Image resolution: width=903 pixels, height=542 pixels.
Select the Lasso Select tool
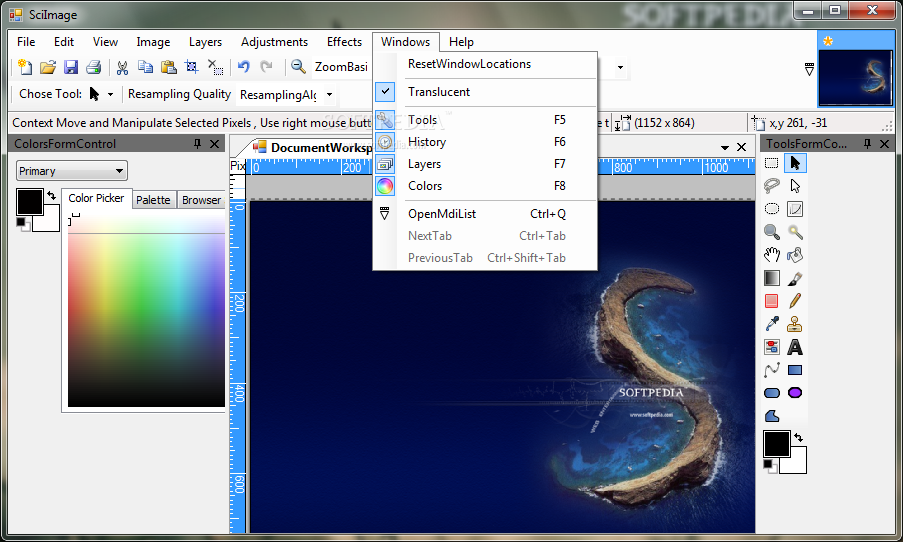pos(772,185)
